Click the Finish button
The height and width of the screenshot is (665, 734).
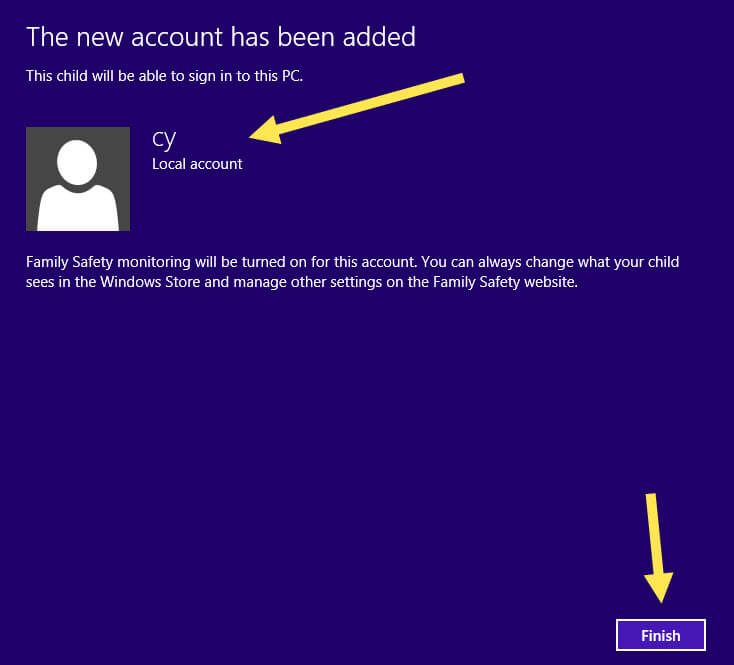[660, 635]
